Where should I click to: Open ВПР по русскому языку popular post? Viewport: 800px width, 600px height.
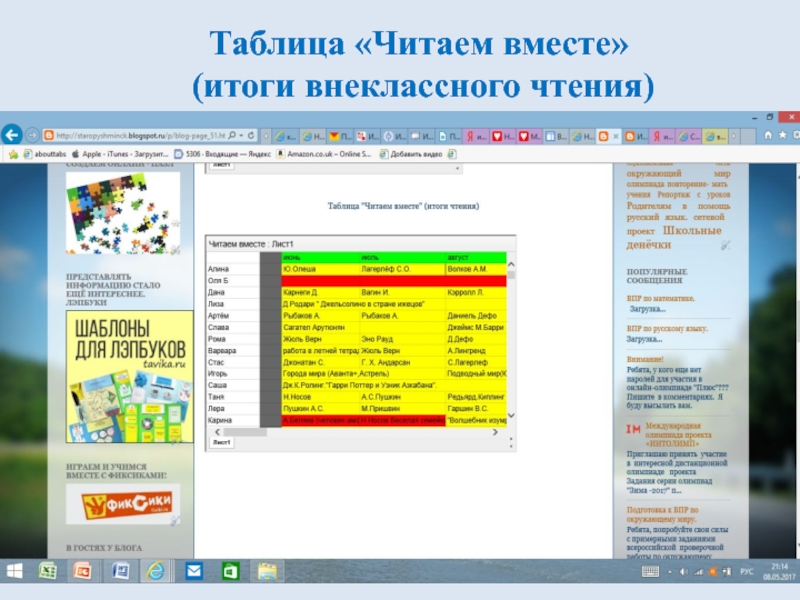pos(667,329)
